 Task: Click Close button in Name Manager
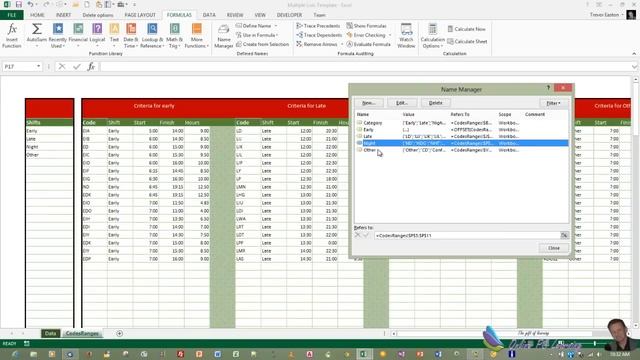tap(553, 248)
